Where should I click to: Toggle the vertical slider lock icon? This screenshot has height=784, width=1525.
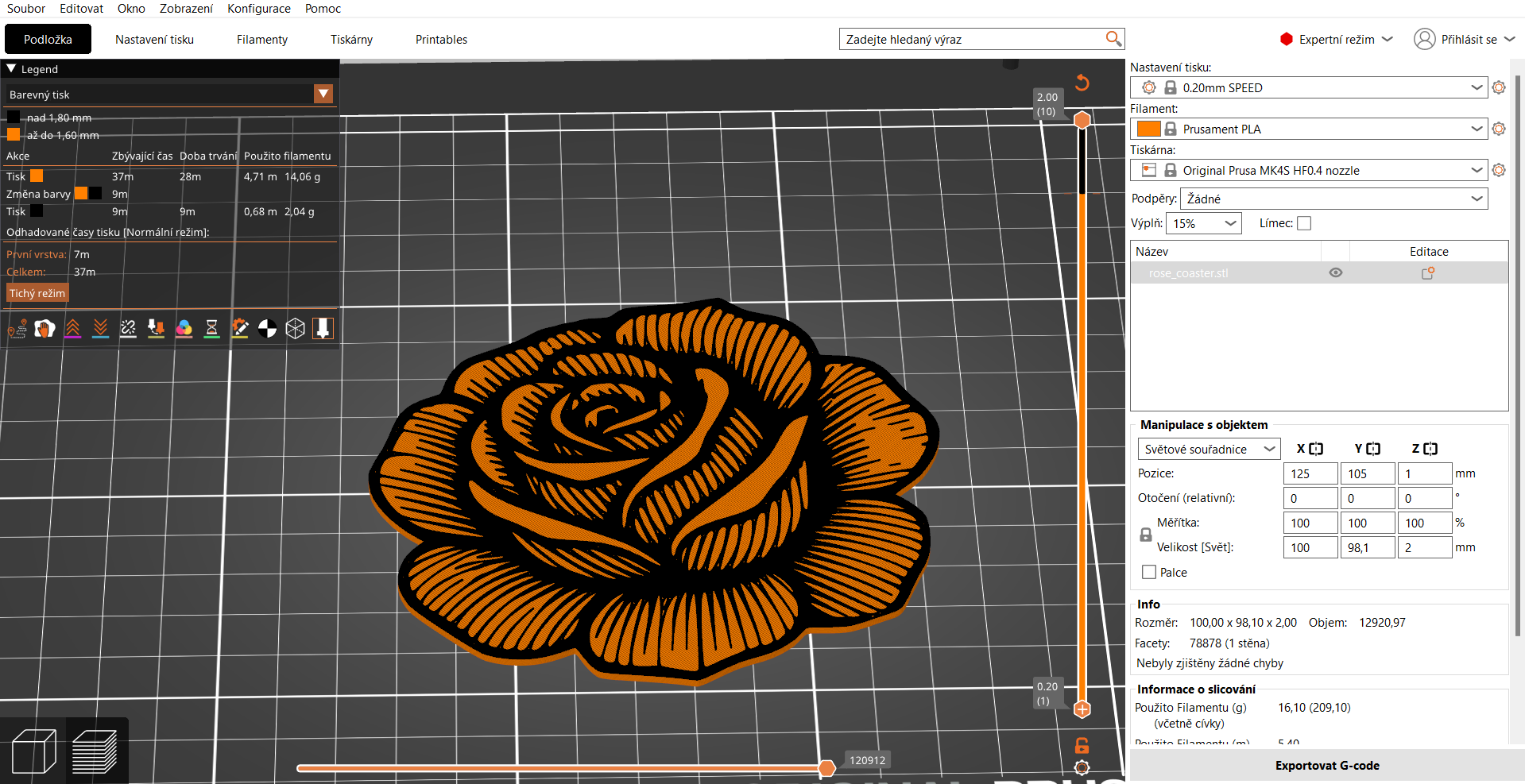(1082, 745)
